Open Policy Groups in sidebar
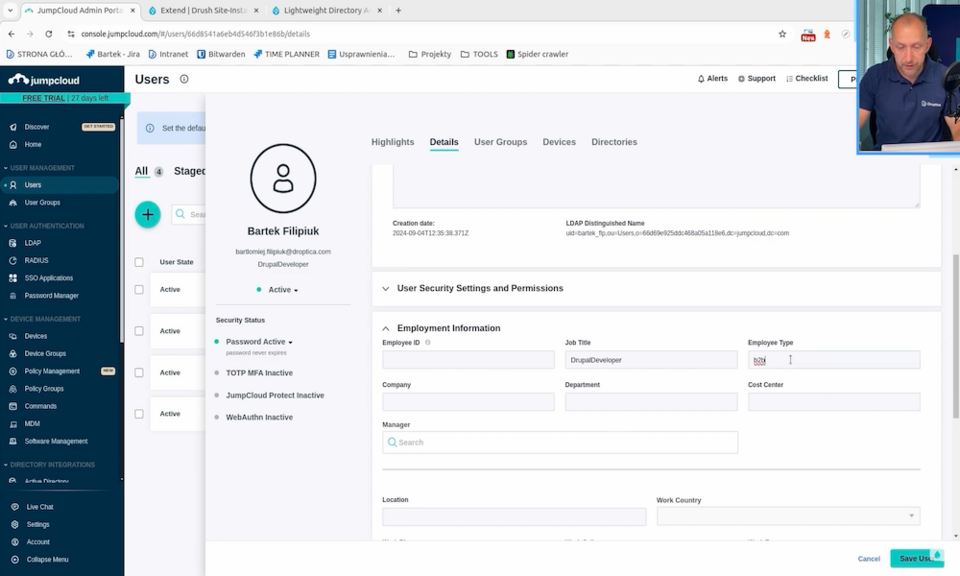 coord(44,389)
